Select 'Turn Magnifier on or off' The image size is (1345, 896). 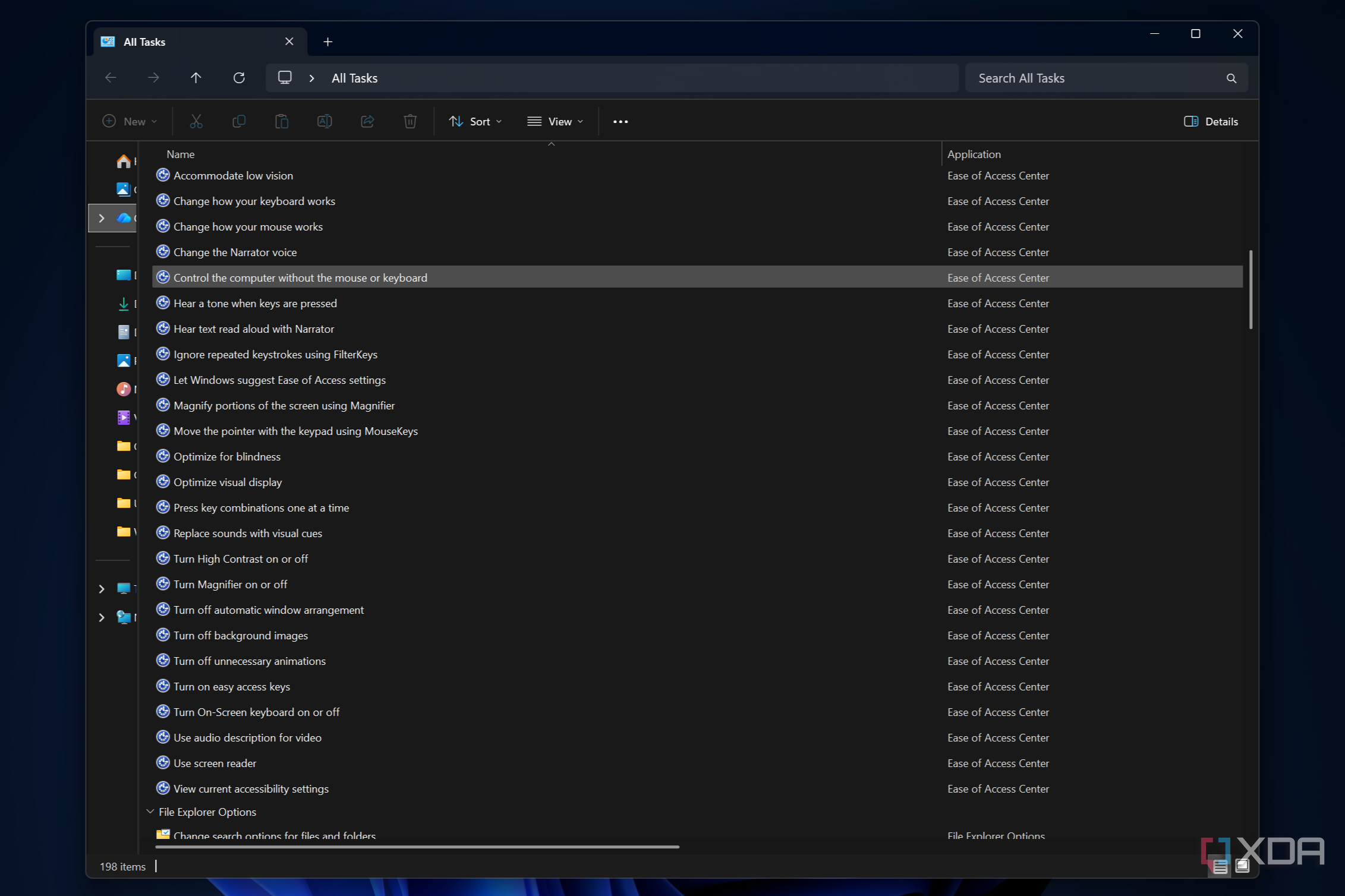698,584
